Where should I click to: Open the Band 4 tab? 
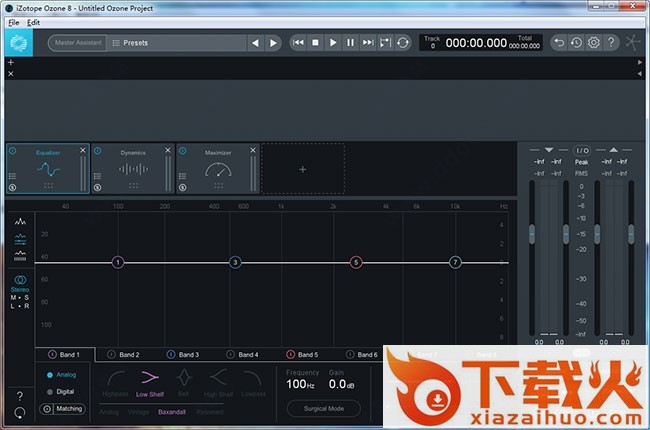click(243, 355)
